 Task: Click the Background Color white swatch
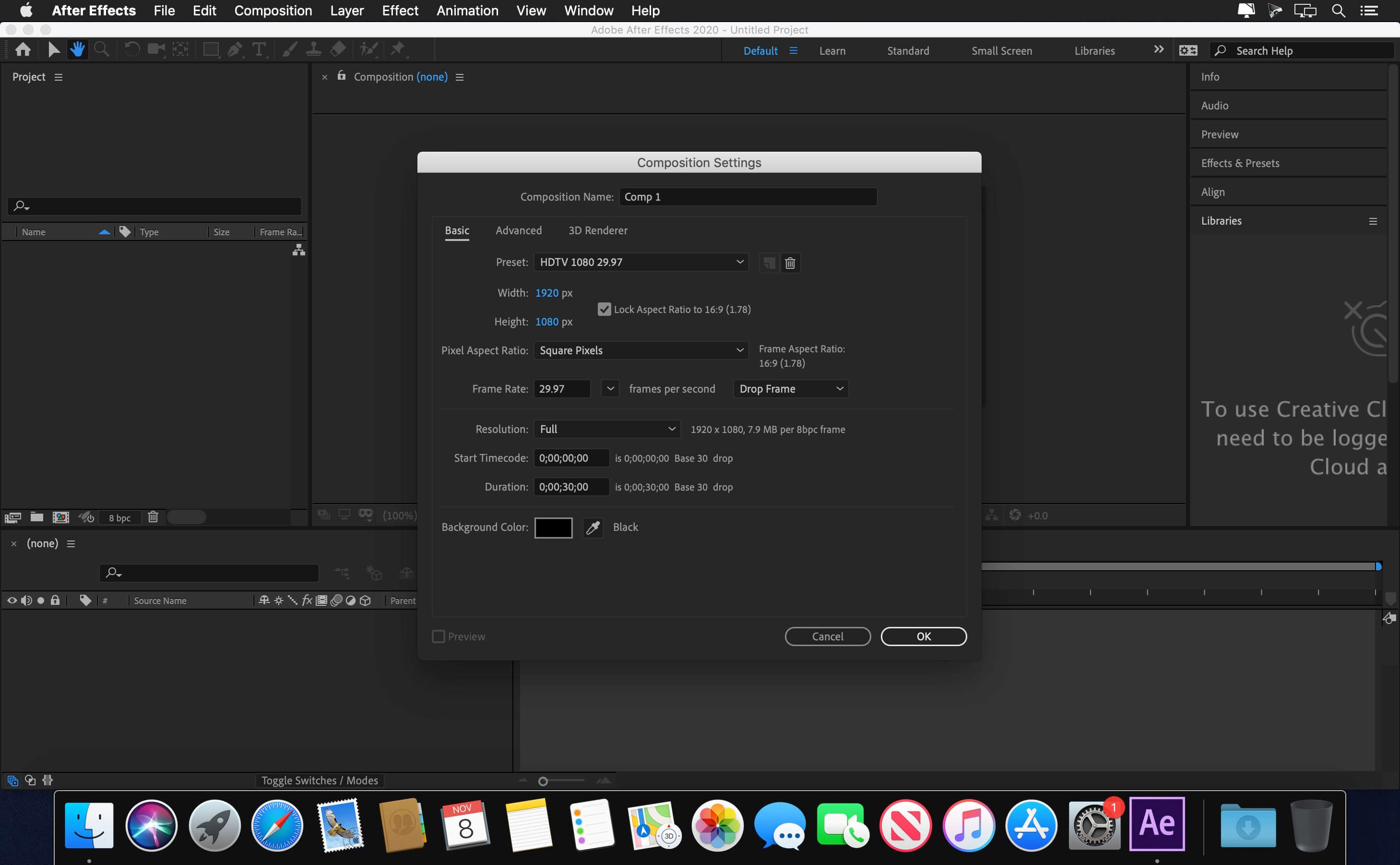[x=554, y=527]
